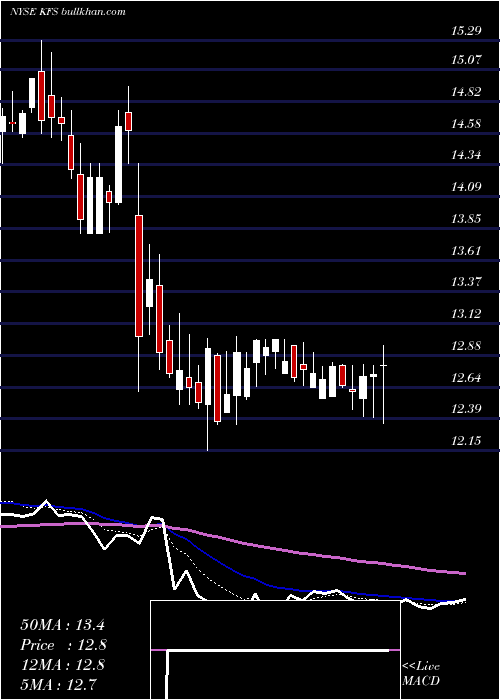The width and height of the screenshot is (500, 700).
Task: Click the 15.29 price axis label
Action: tap(467, 31)
